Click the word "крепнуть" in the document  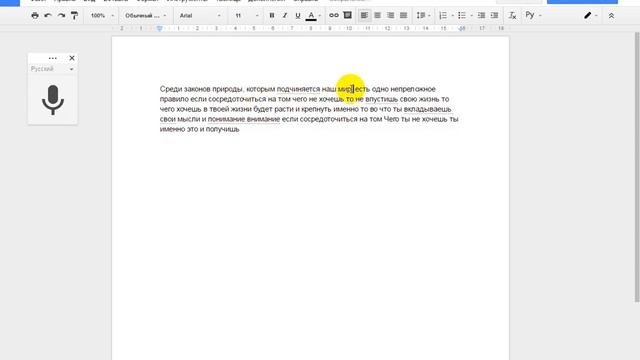pos(316,109)
